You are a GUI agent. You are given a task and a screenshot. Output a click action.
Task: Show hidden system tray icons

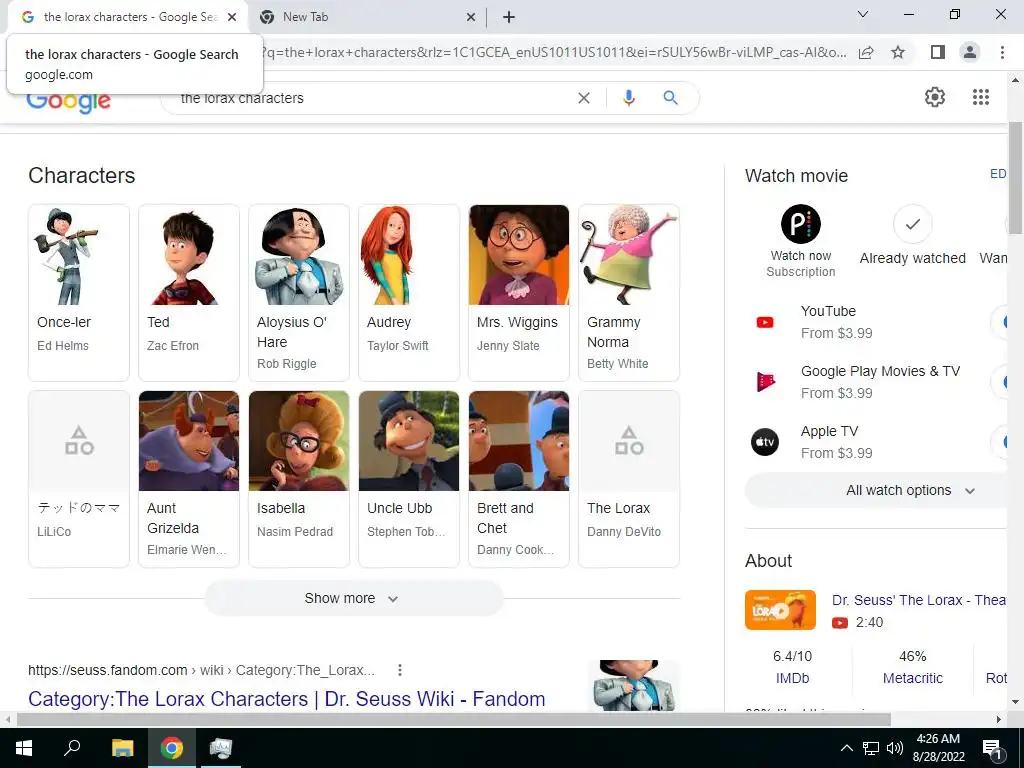click(846, 748)
